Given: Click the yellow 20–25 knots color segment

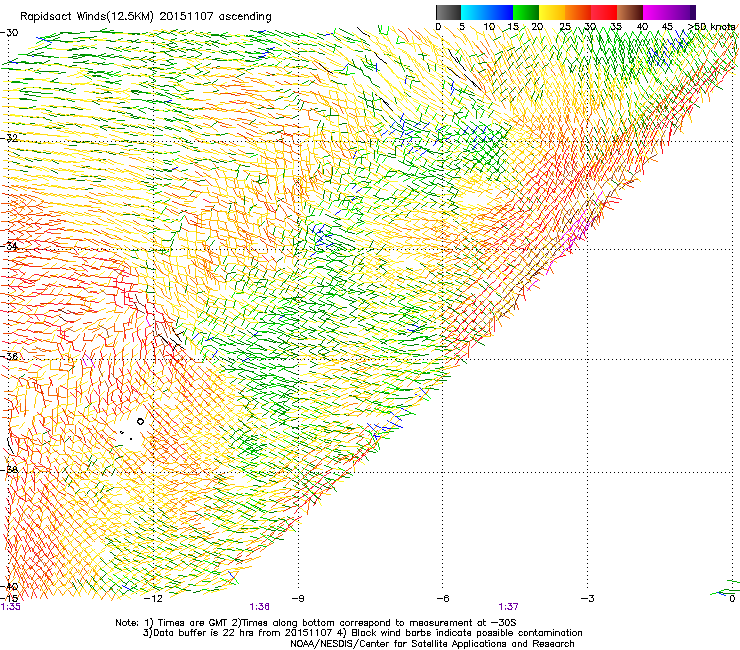Looking at the screenshot, I should 552,12.
